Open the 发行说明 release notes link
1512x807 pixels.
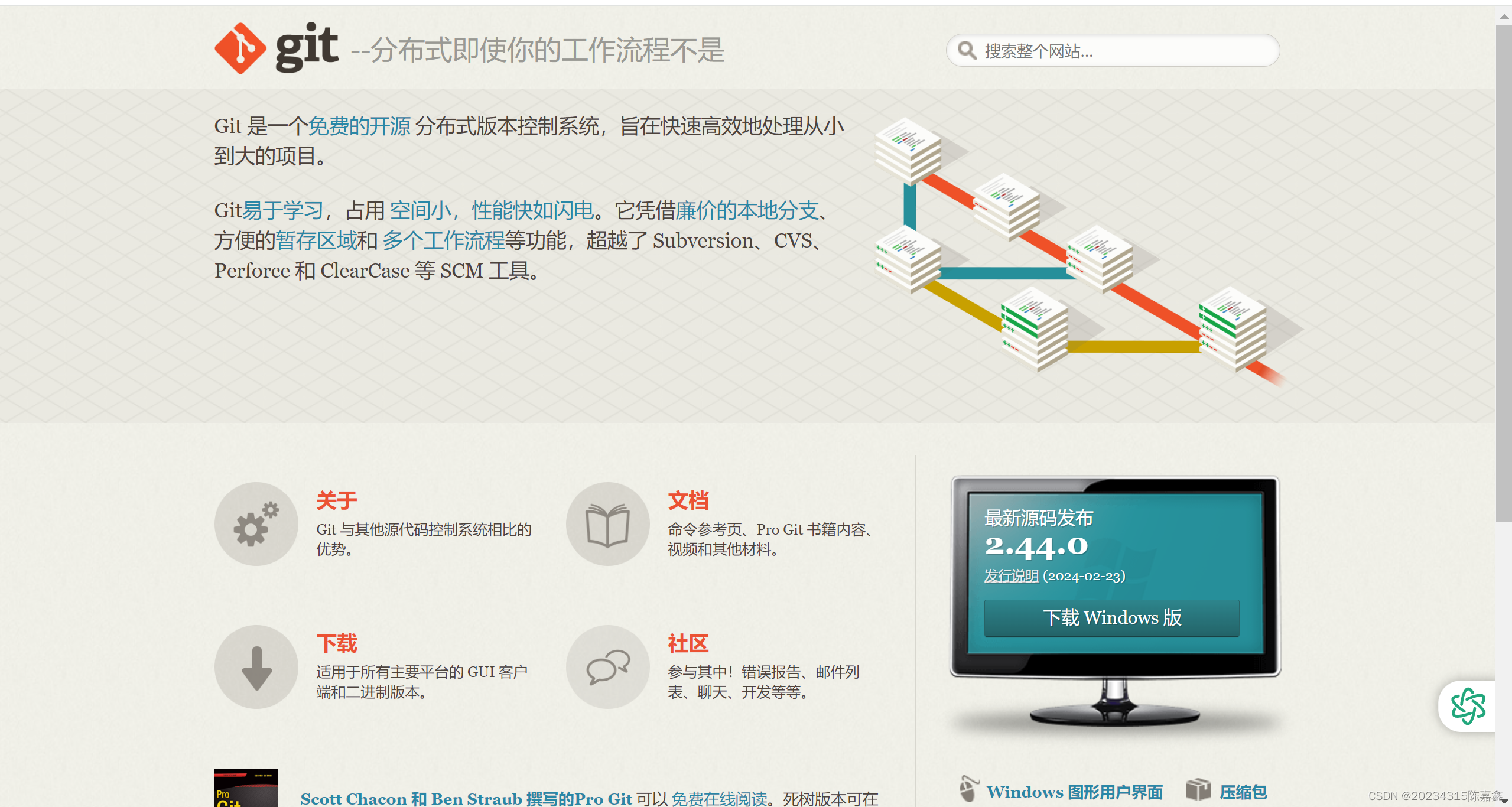pos(1011,575)
